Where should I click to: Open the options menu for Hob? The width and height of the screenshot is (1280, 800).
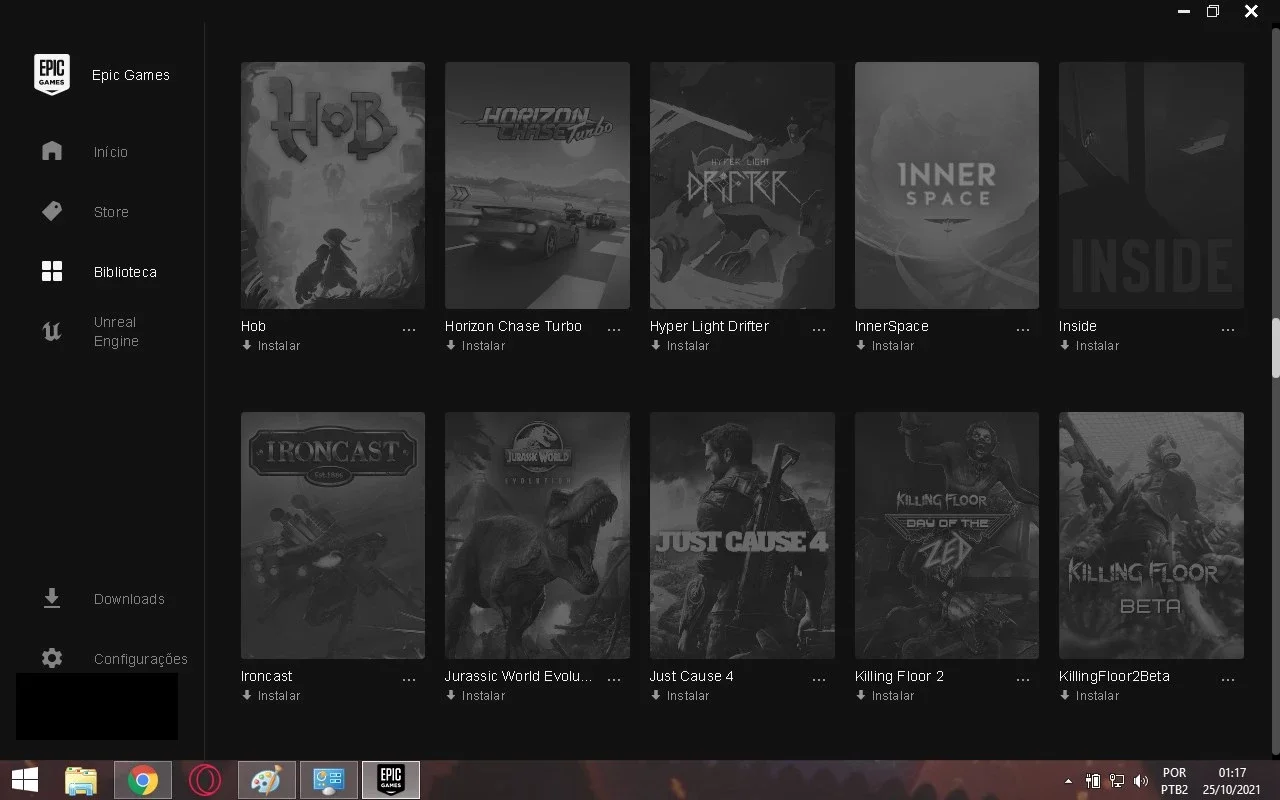click(x=409, y=329)
